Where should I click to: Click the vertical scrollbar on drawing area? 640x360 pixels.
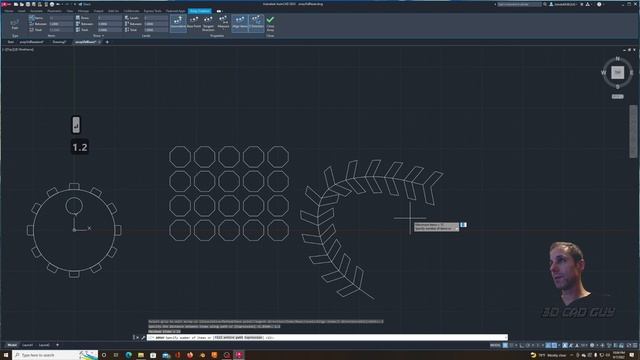pyautogui.click(x=633, y=131)
